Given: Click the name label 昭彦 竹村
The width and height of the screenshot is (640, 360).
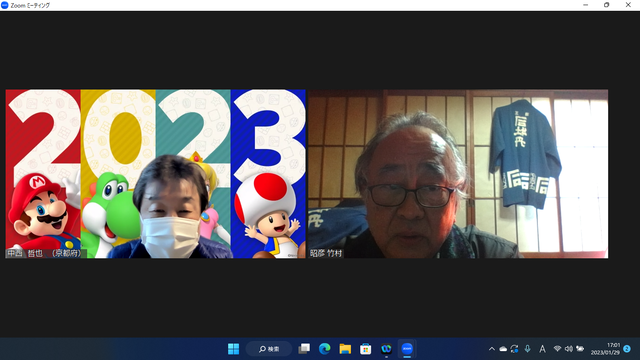Looking at the screenshot, I should pyautogui.click(x=325, y=253).
